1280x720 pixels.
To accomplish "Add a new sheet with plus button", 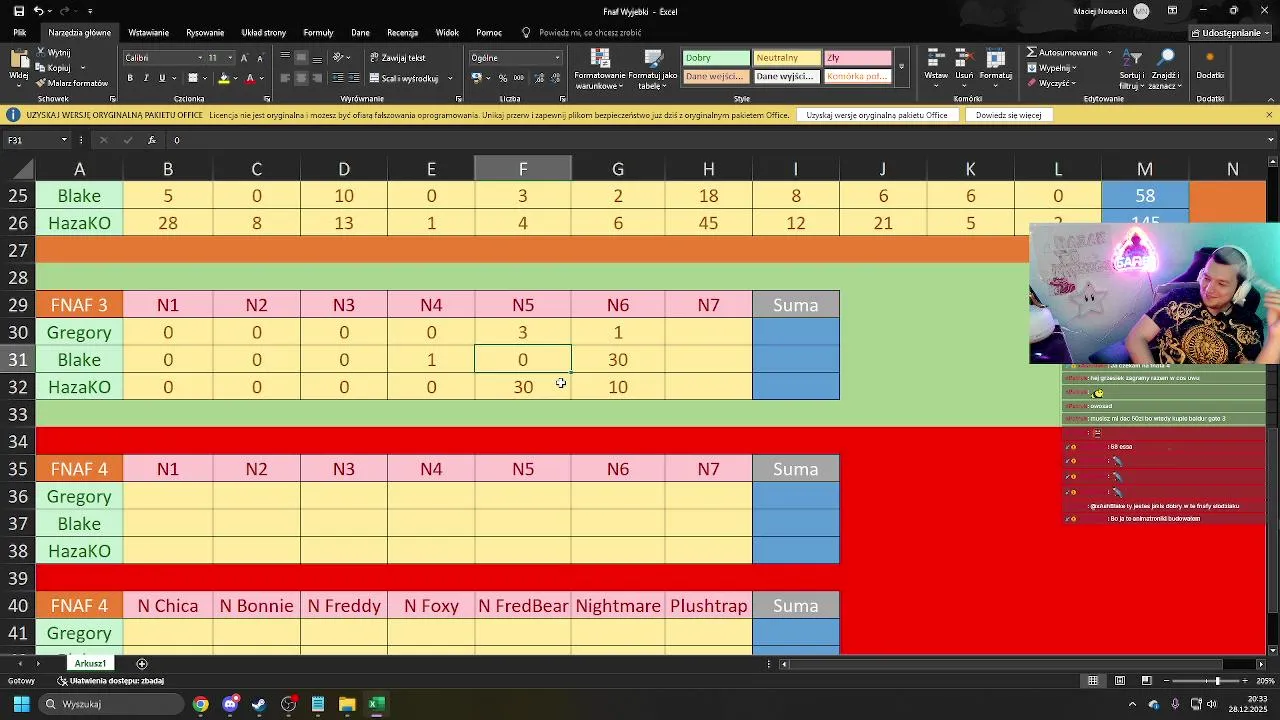I will tap(142, 664).
